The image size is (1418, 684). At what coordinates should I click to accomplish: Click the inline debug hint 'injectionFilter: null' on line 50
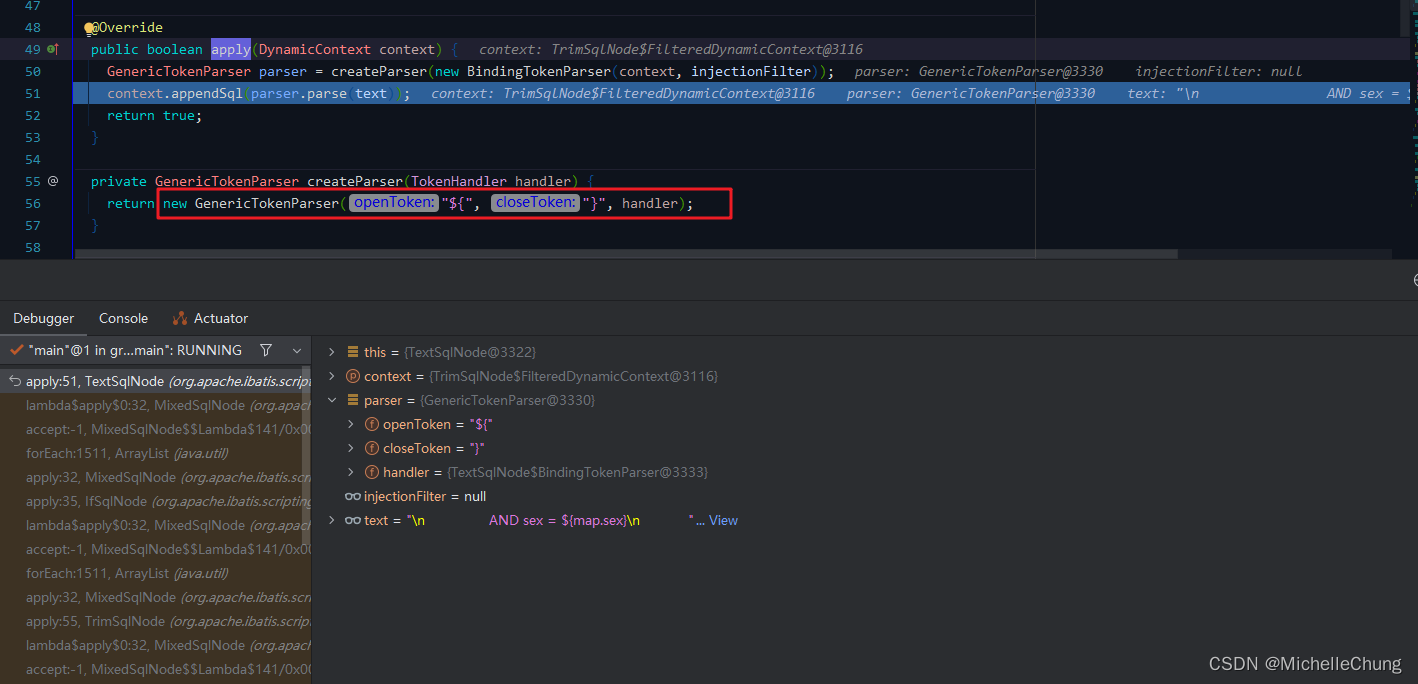[1219, 71]
